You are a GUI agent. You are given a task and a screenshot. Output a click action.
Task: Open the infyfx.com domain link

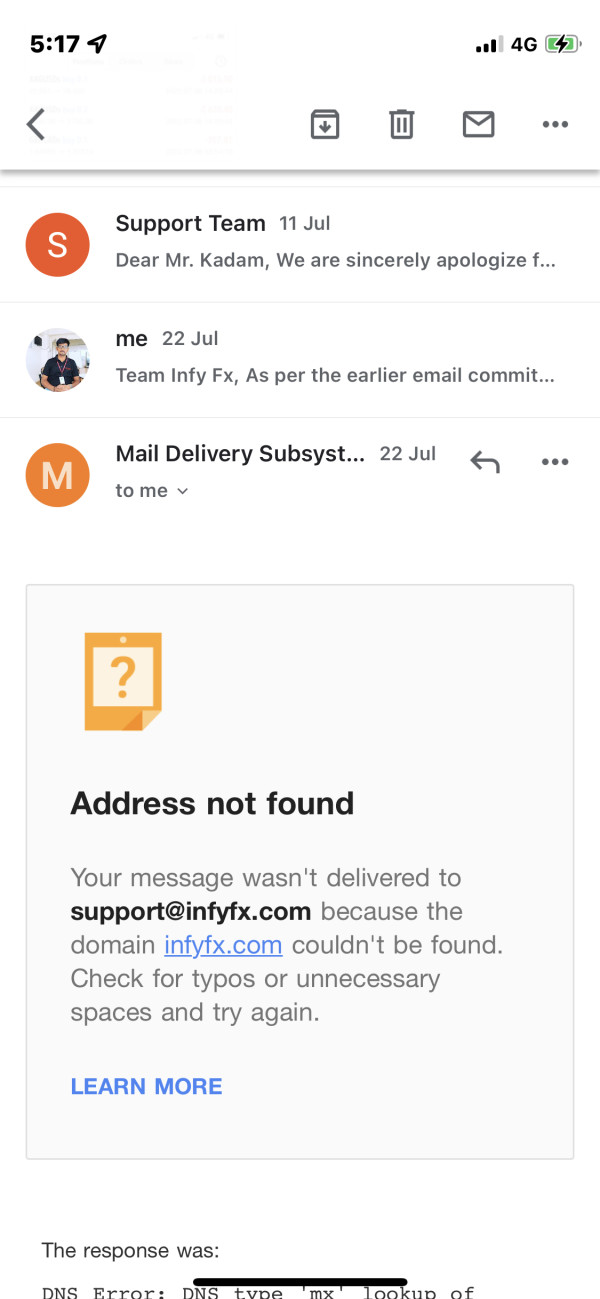click(x=223, y=945)
